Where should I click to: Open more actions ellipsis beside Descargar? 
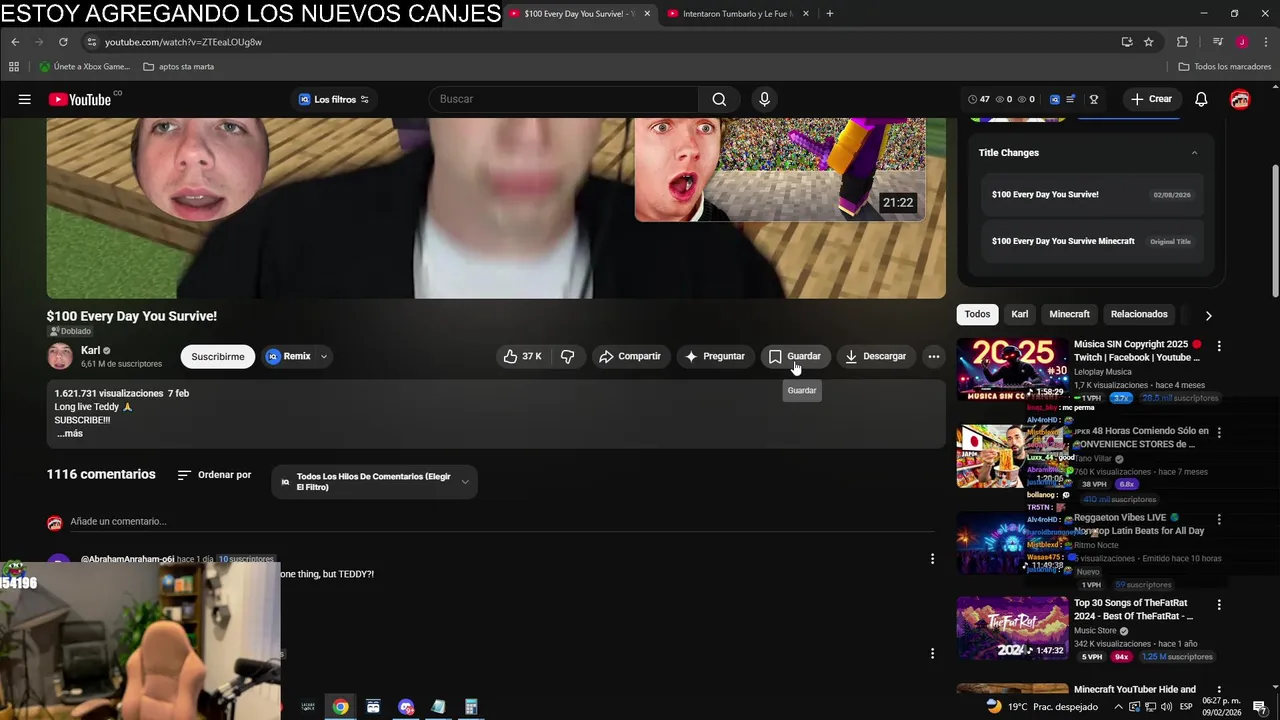pos(933,356)
